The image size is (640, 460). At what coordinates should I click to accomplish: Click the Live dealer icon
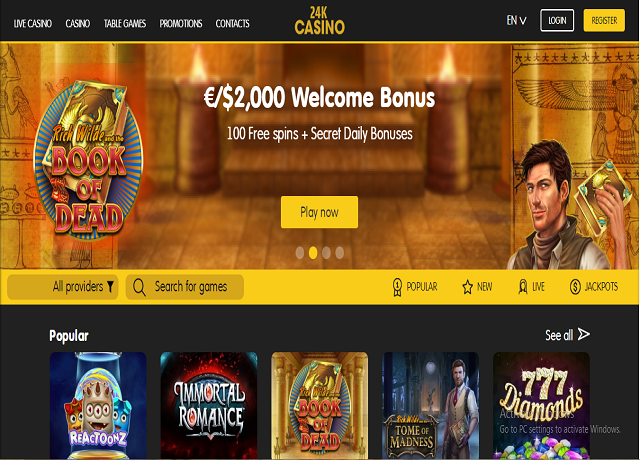click(522, 287)
